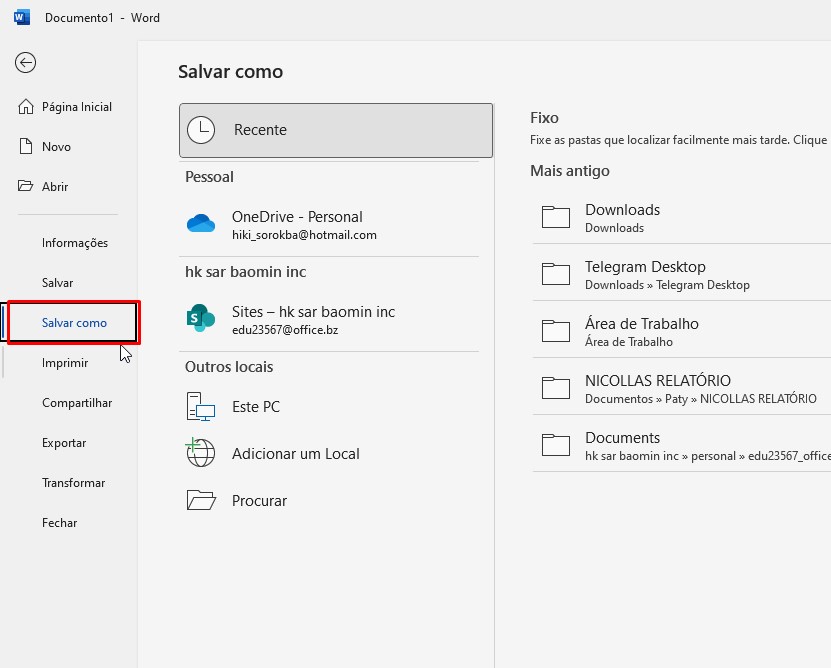The width and height of the screenshot is (831, 668).
Task: Click the folder icon next to NICOLLAS RELATÓRIO
Action: pos(556,388)
